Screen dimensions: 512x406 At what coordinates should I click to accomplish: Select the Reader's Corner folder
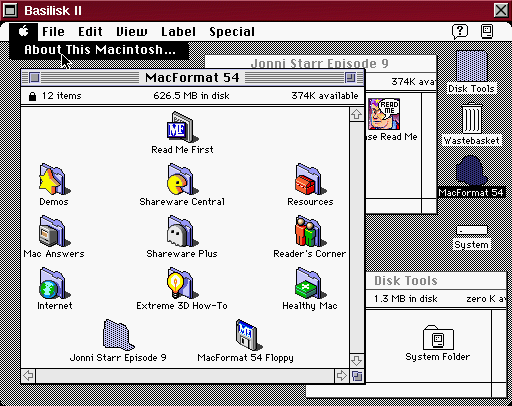tap(310, 231)
